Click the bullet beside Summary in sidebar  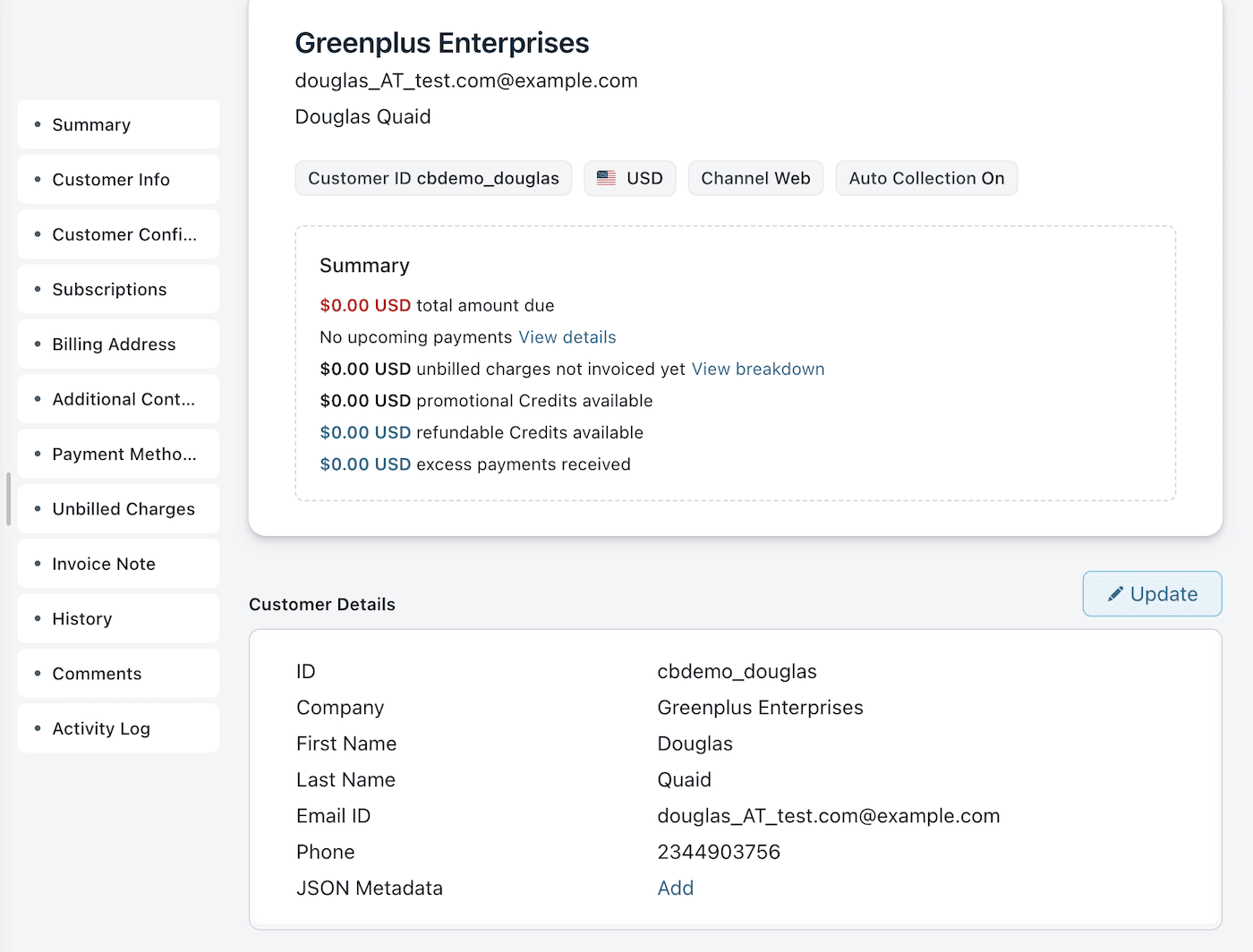(38, 124)
